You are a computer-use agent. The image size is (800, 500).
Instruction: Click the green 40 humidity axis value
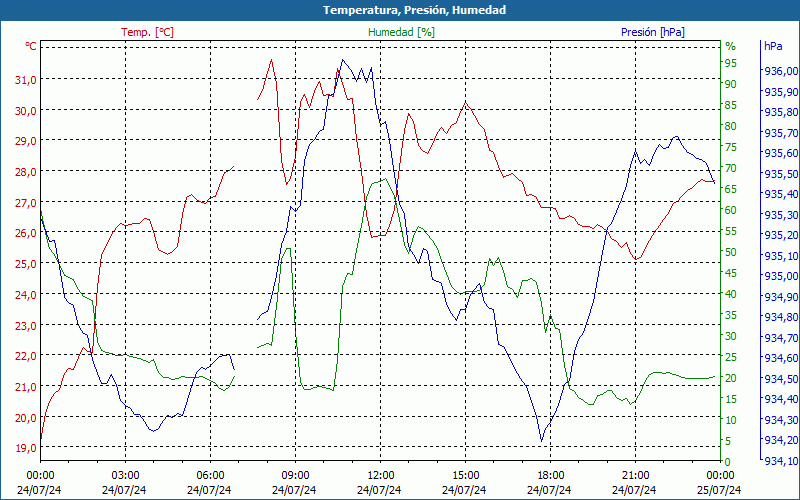pyautogui.click(x=731, y=294)
